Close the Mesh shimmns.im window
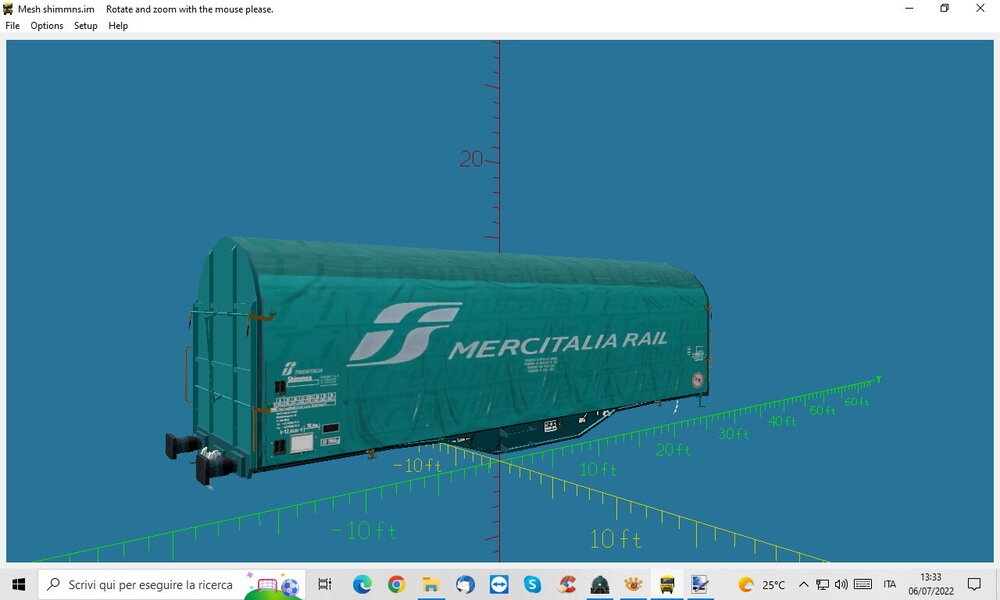This screenshot has width=1000, height=600. pyautogui.click(x=980, y=8)
